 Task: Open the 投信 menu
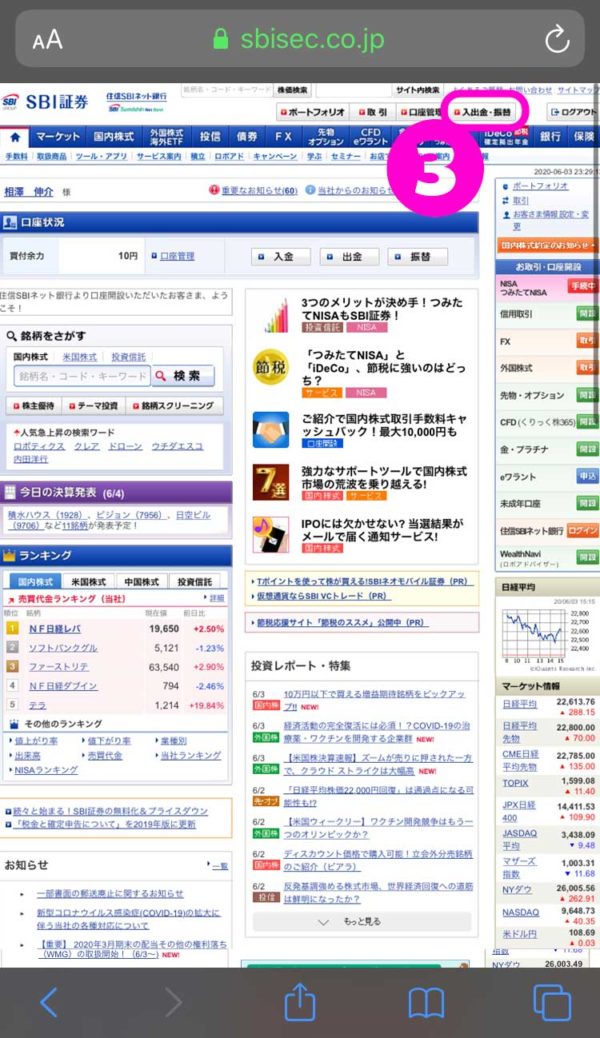pyautogui.click(x=210, y=137)
